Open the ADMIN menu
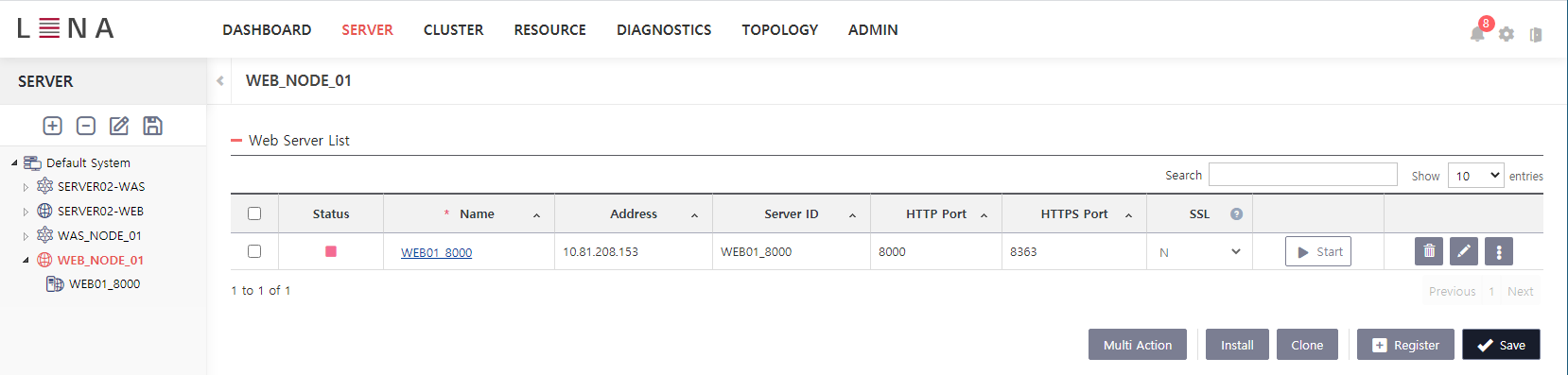 click(873, 30)
